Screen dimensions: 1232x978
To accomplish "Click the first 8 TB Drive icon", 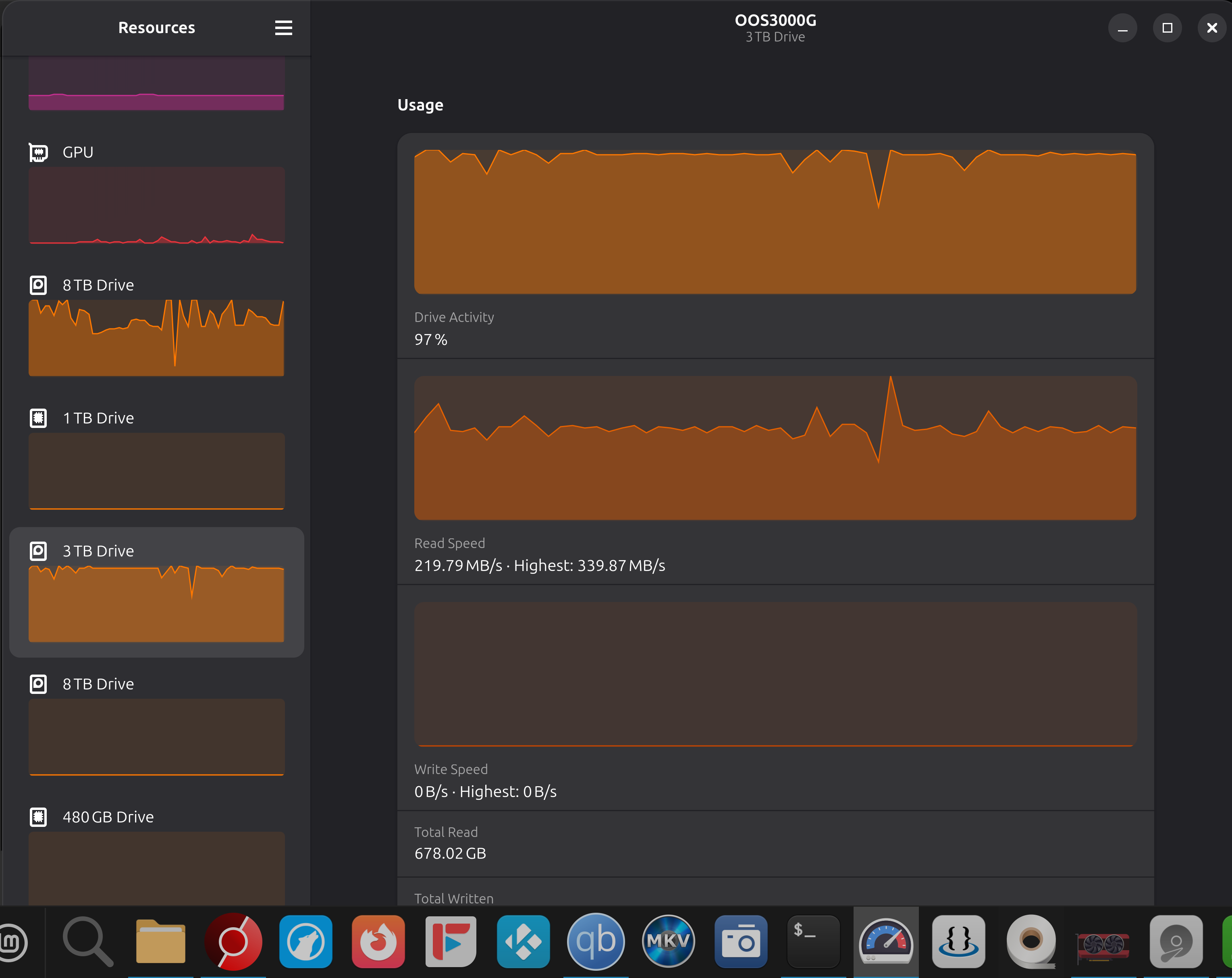I will [38, 285].
